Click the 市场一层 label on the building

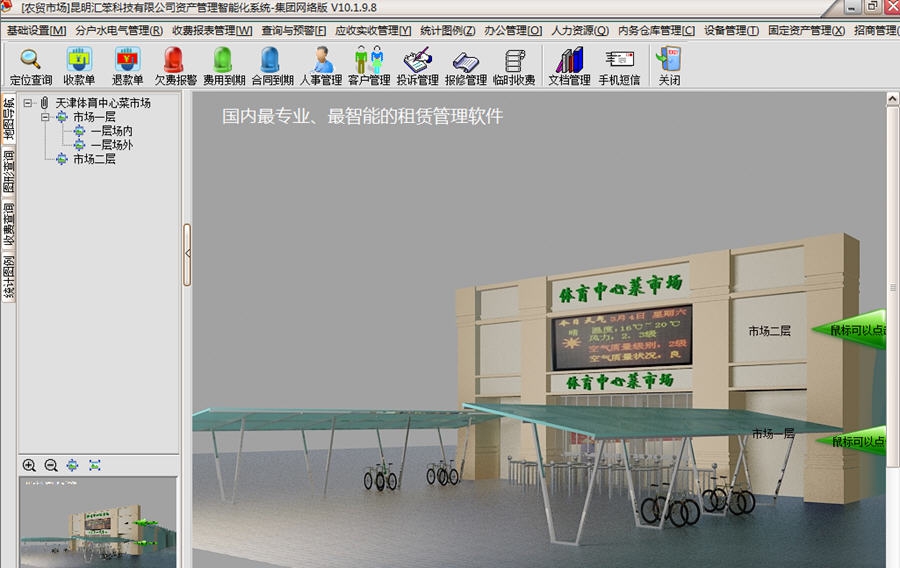point(773,434)
